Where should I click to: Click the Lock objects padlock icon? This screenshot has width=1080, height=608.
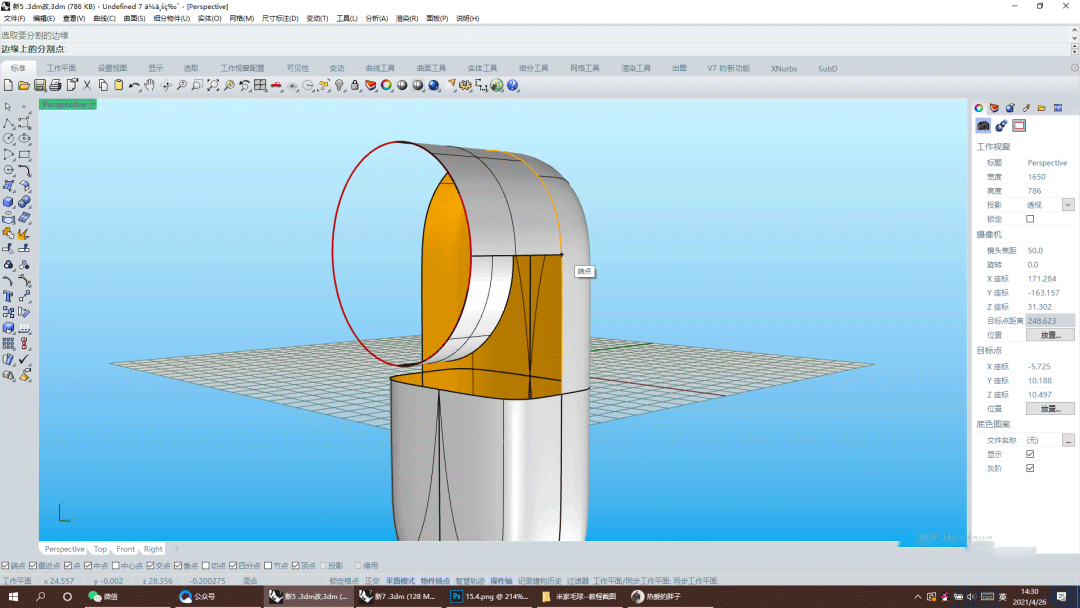point(355,86)
